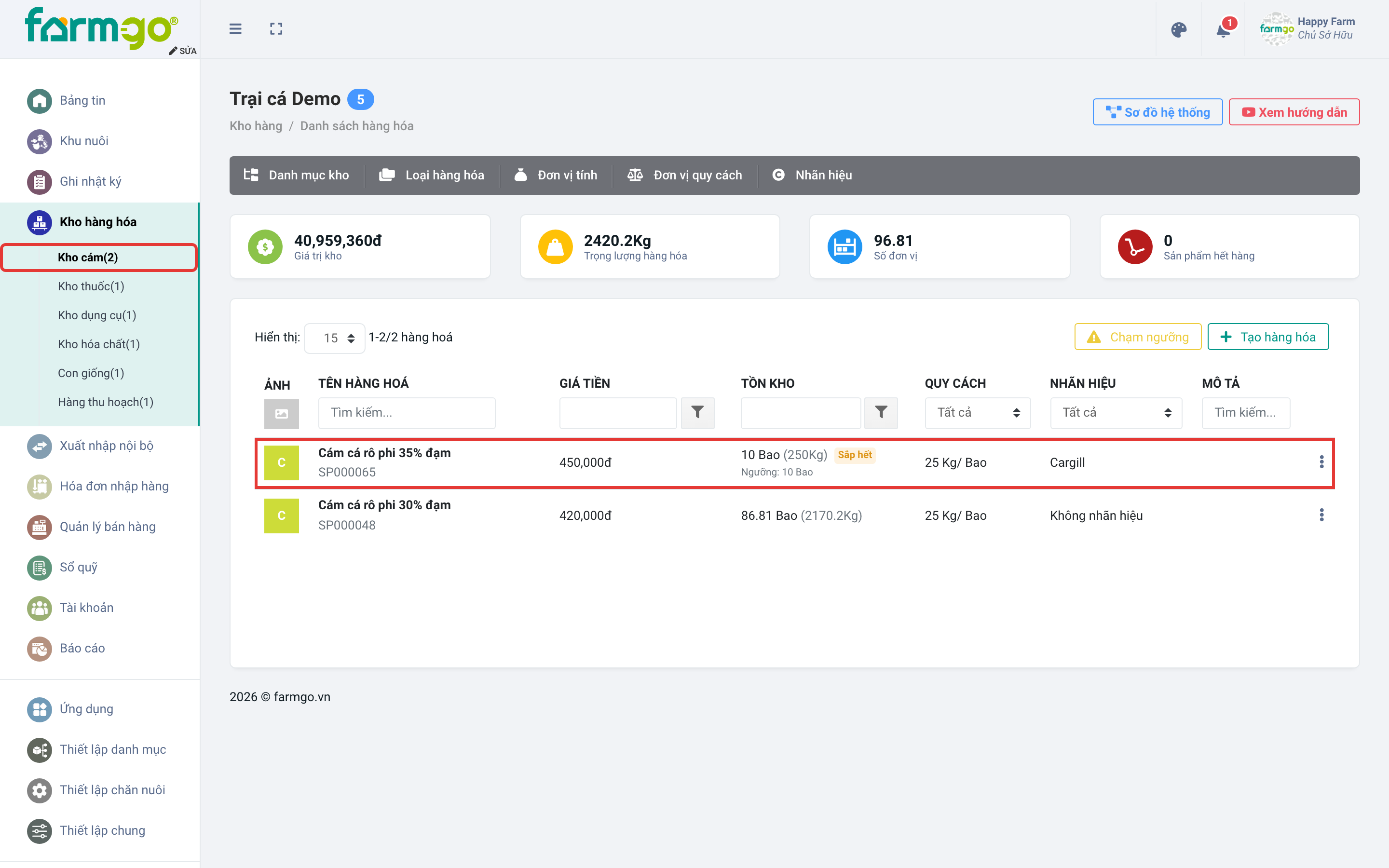Click the Tên hàng hoá search field
This screenshot has height=868, width=1389.
[407, 413]
